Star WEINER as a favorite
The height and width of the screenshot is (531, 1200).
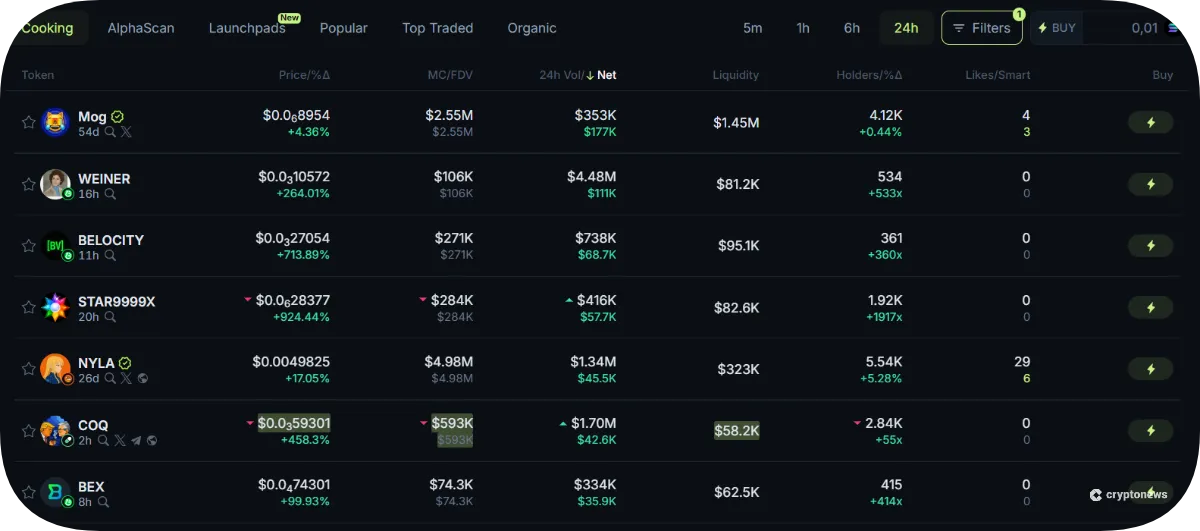point(29,184)
